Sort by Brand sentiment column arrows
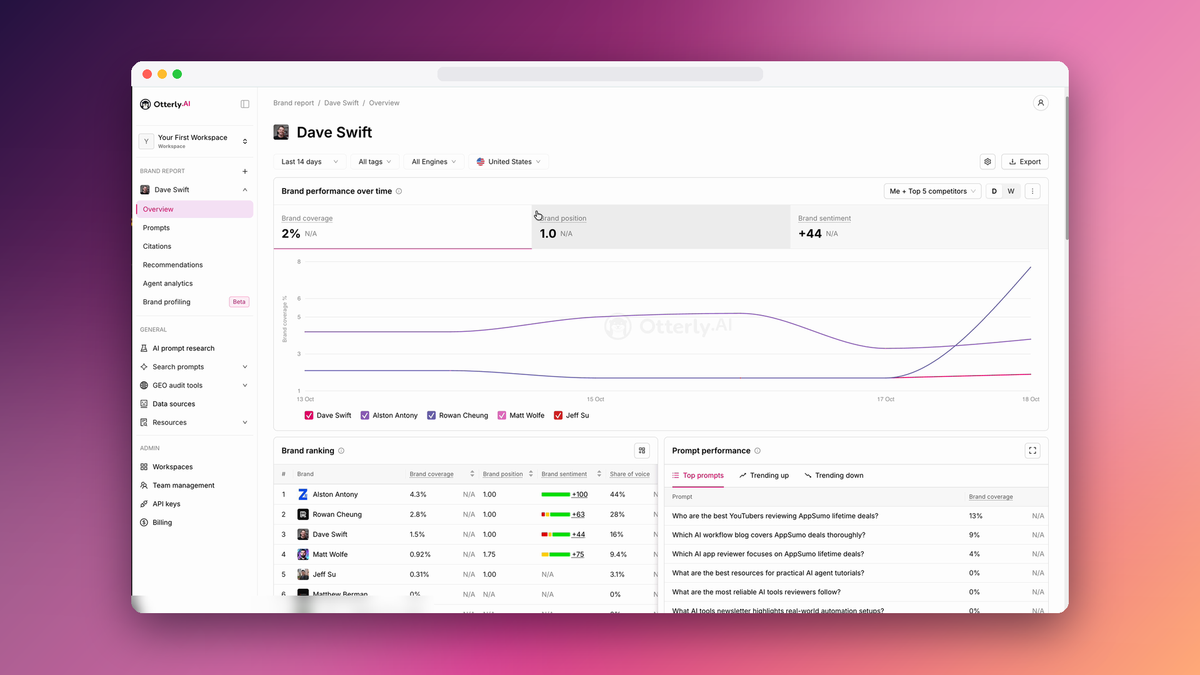 click(599, 474)
